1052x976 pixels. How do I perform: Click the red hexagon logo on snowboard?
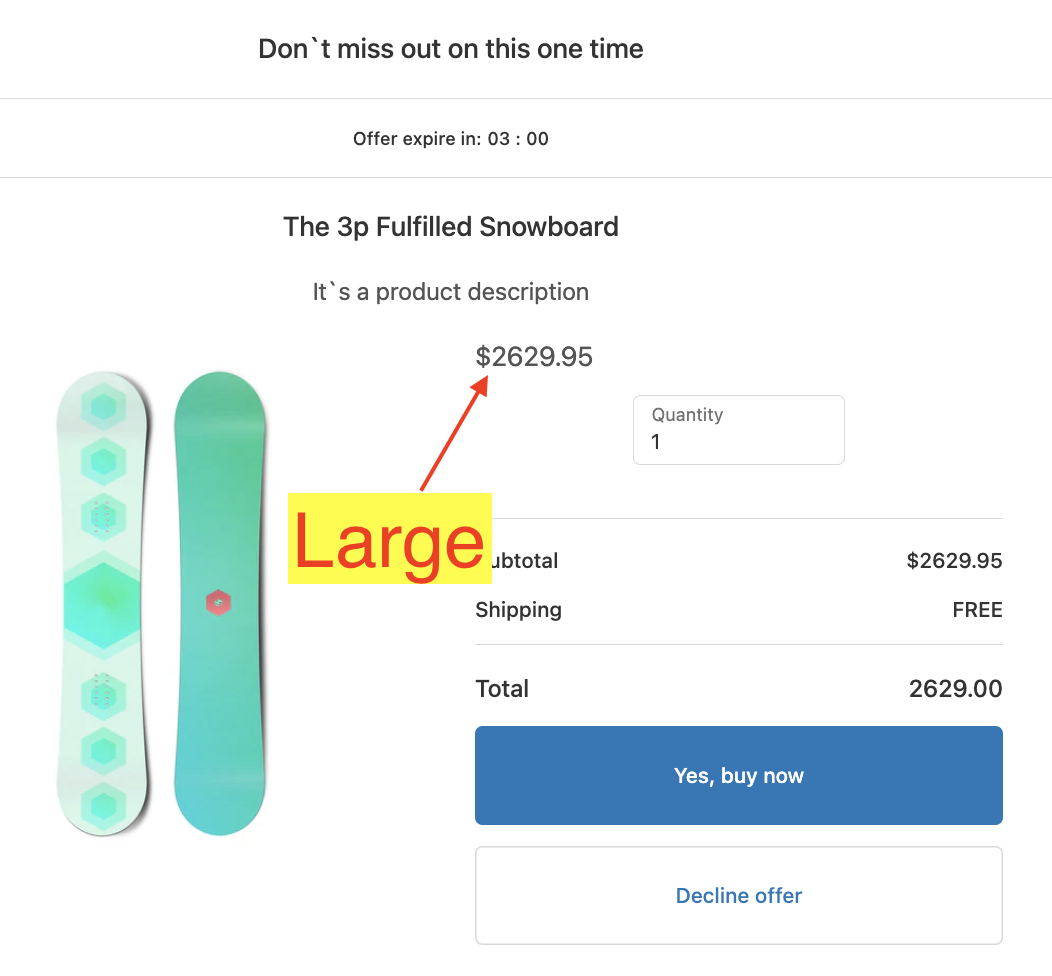(x=218, y=602)
